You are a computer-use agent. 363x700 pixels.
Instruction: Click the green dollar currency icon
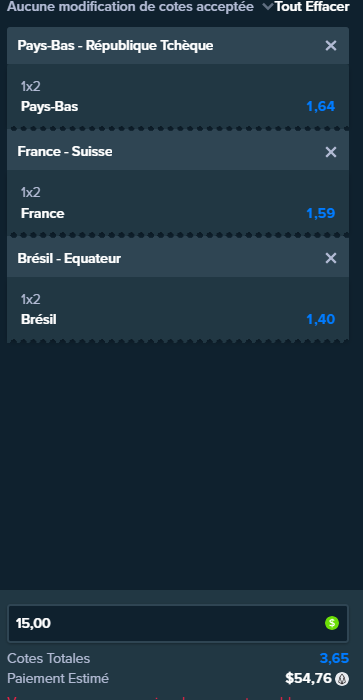tap(332, 623)
